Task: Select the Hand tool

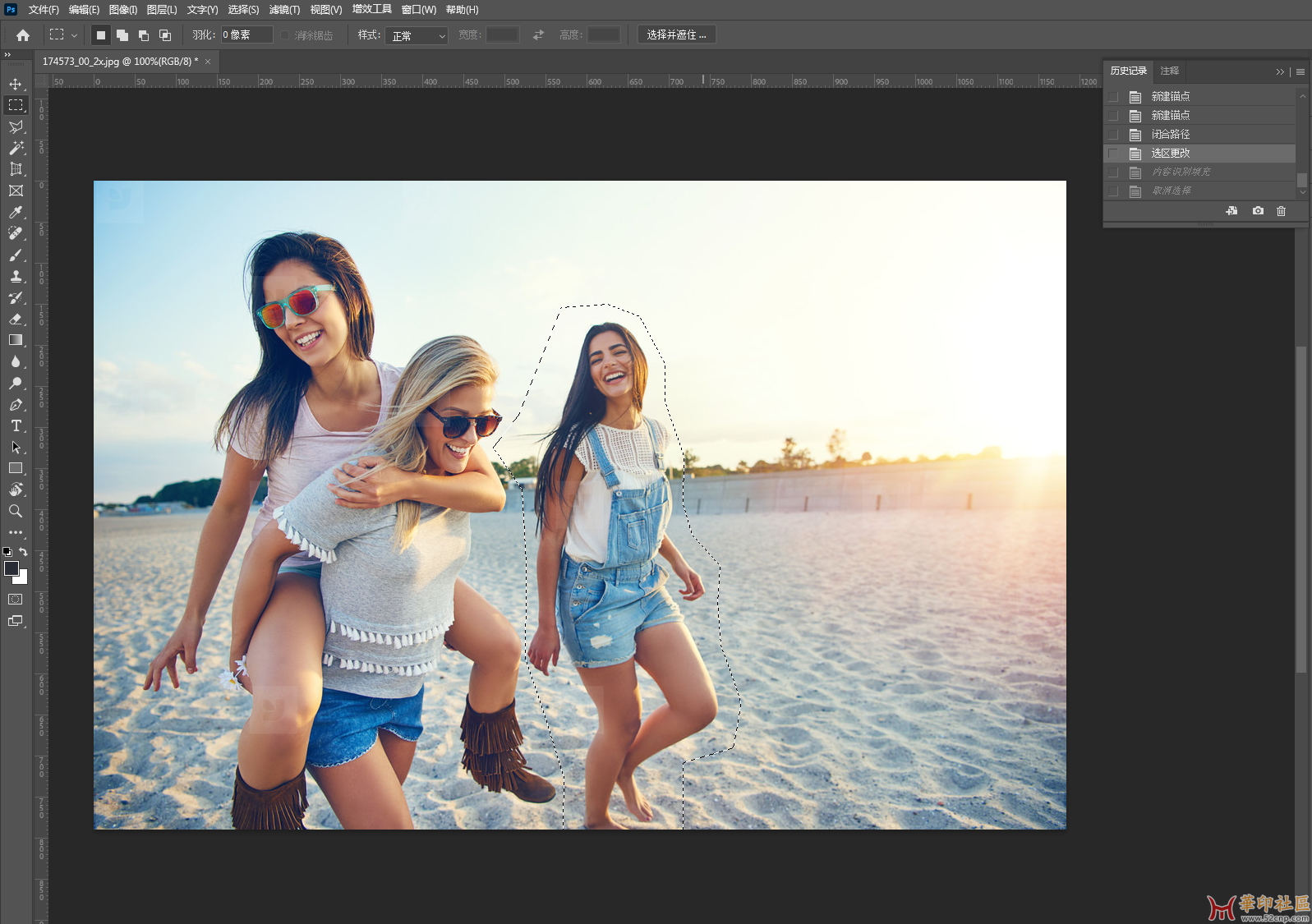Action: (16, 490)
